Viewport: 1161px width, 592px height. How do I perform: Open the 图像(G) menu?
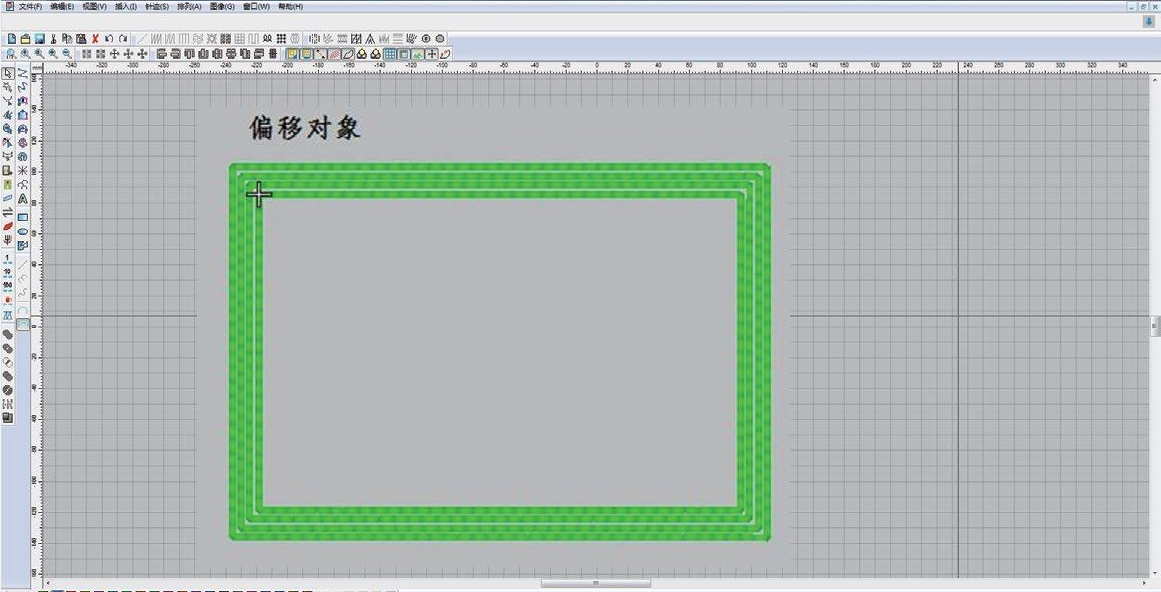point(222,7)
